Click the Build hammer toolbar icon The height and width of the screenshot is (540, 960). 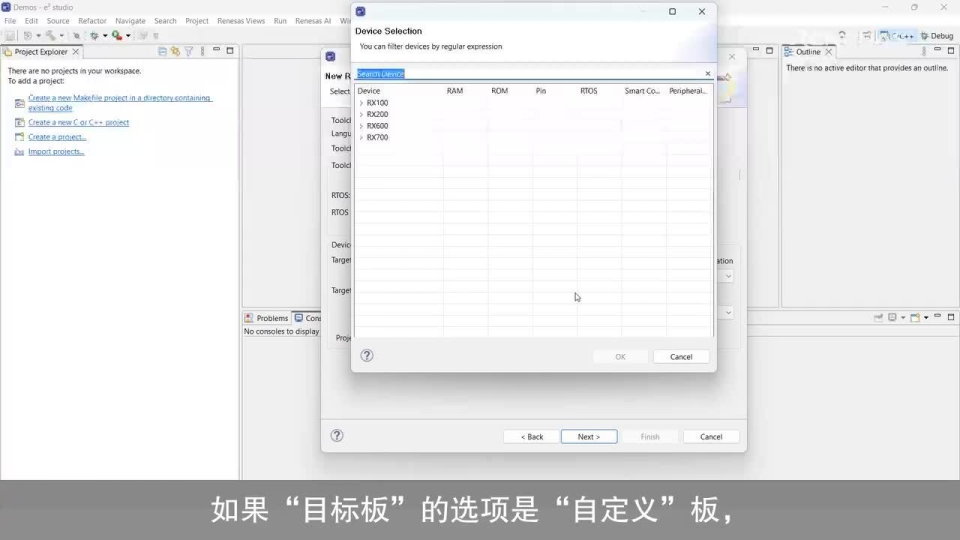click(x=50, y=36)
